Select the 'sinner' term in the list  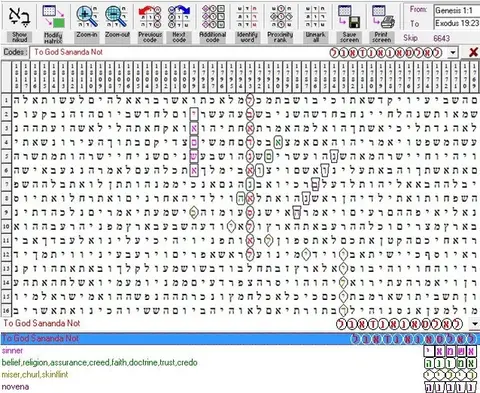click(12, 351)
